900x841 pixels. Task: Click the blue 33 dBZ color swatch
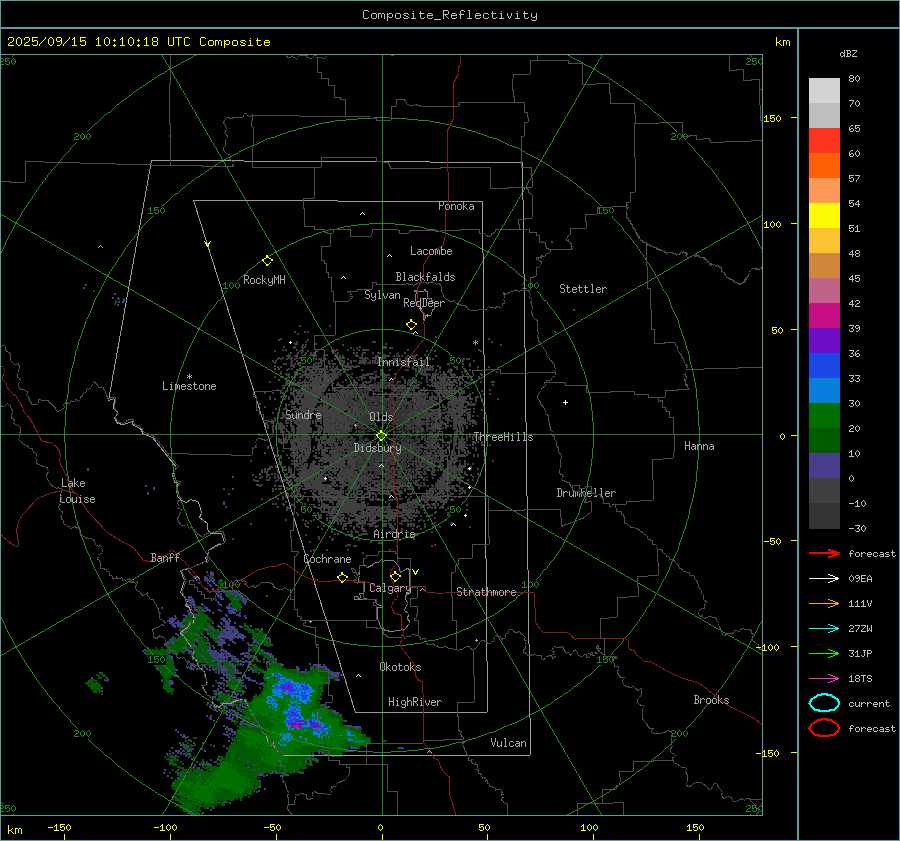tap(824, 366)
